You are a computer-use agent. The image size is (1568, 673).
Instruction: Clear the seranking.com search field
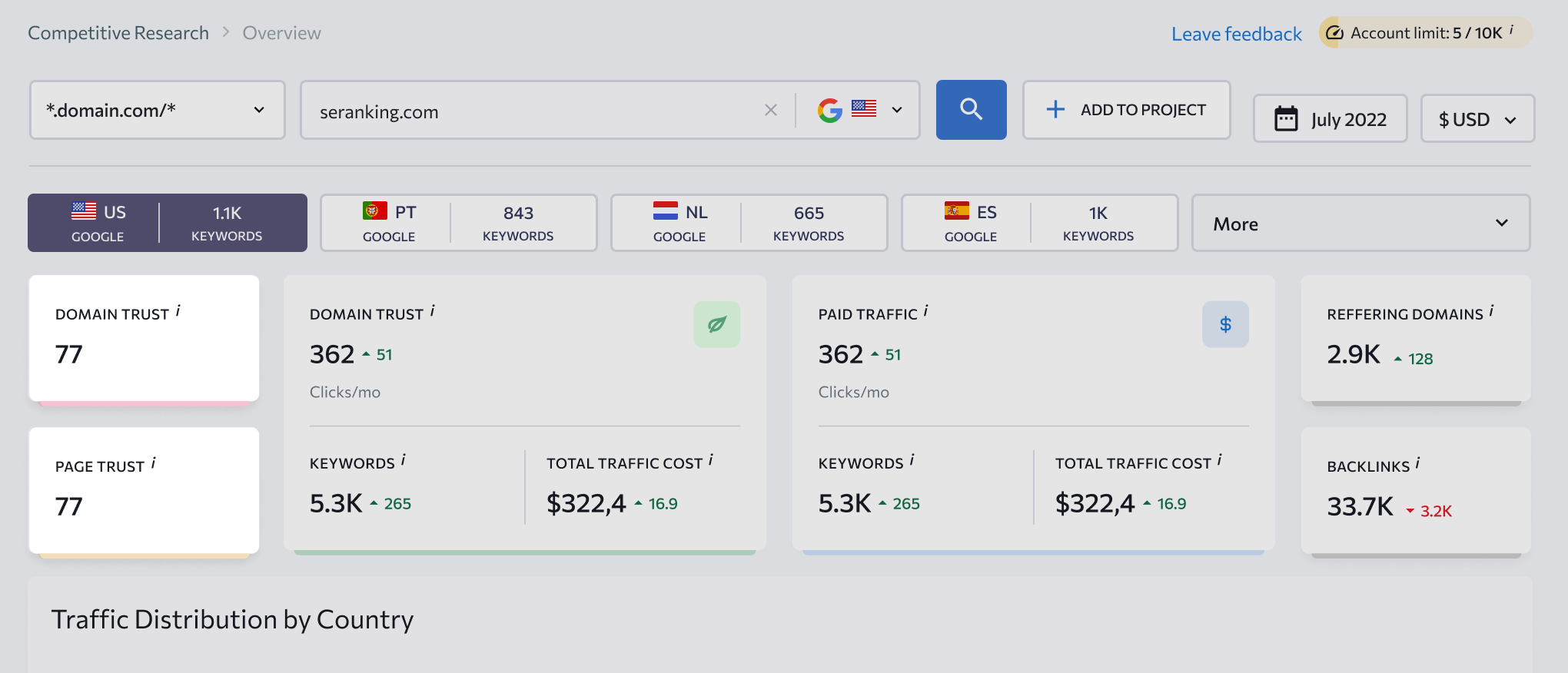coord(771,110)
